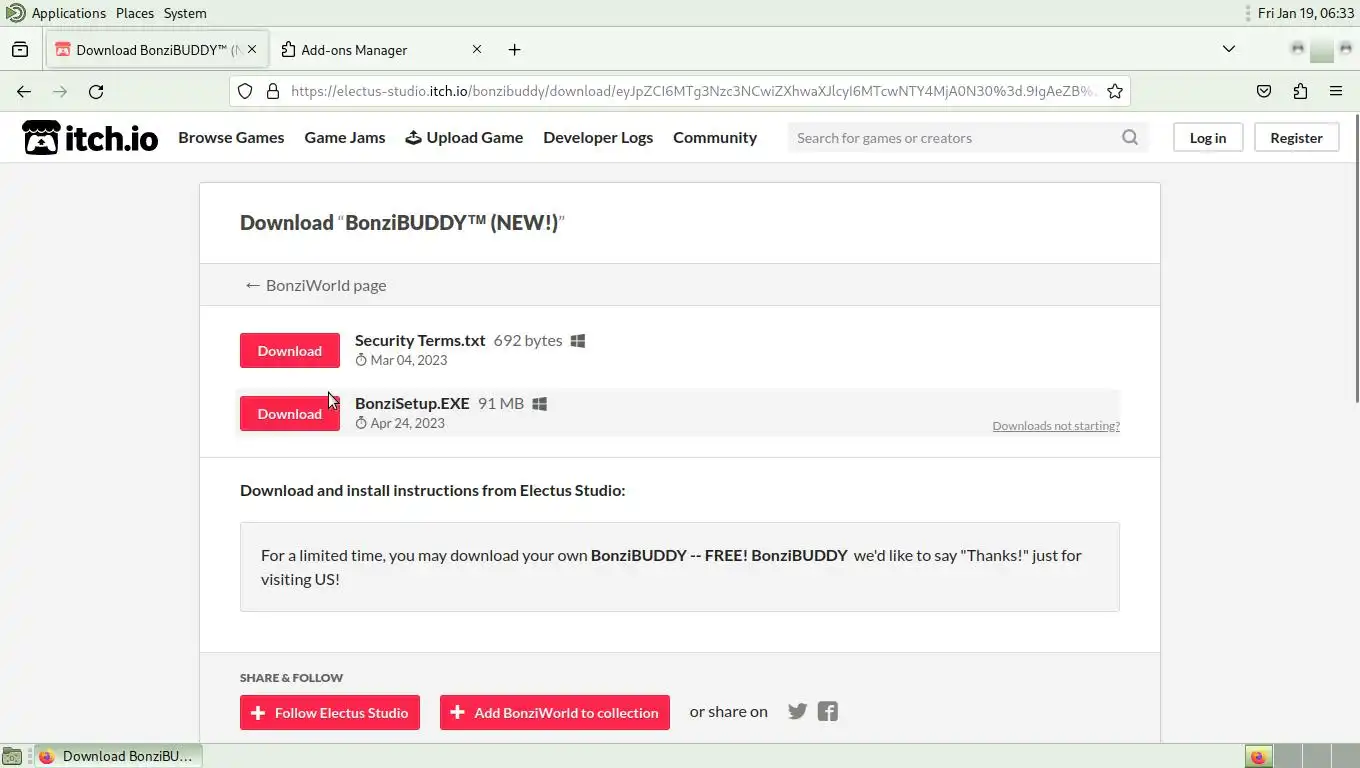
Task: Click the show desktop icon in bottom panel
Action: tap(11, 756)
